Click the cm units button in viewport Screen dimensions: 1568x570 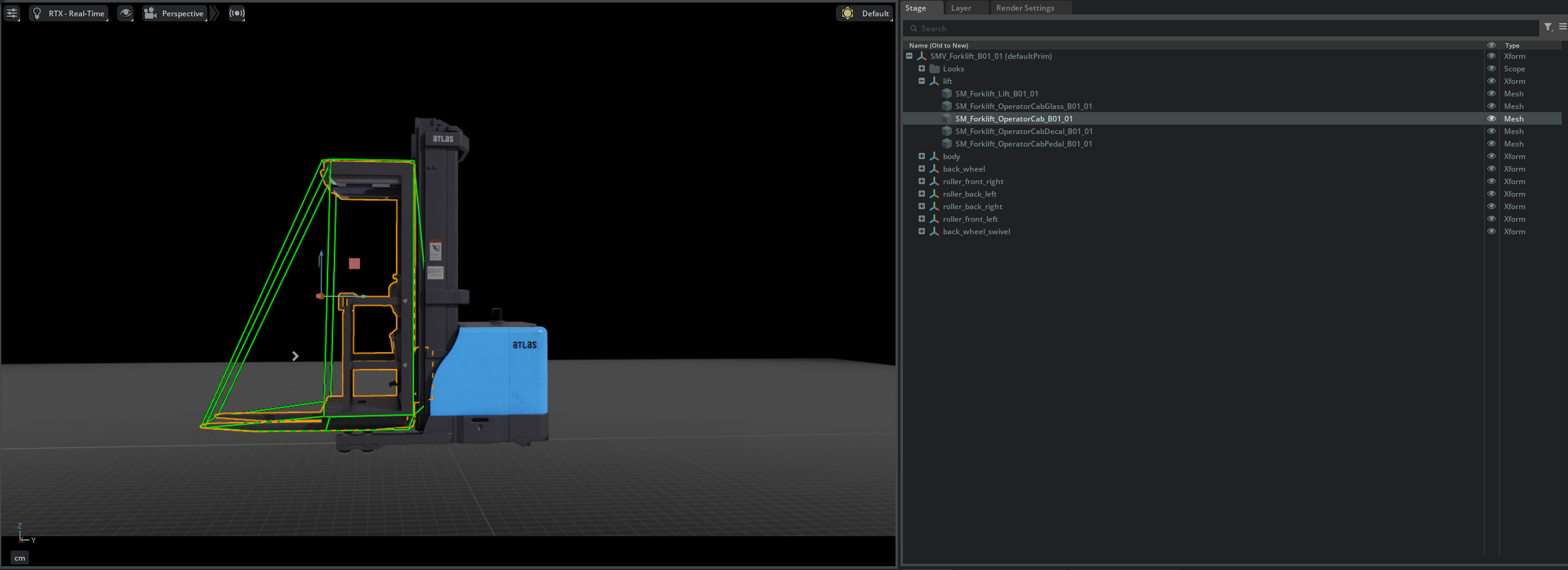(20, 557)
